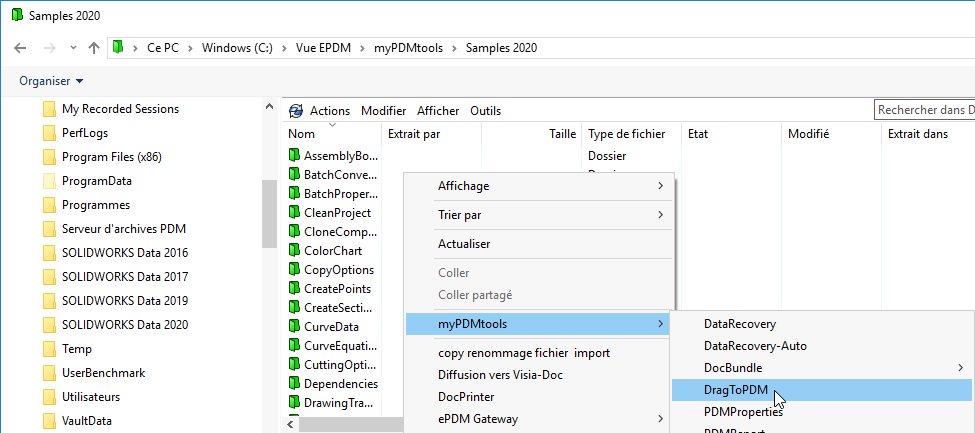Click the PDM vault icon in address bar

118,48
